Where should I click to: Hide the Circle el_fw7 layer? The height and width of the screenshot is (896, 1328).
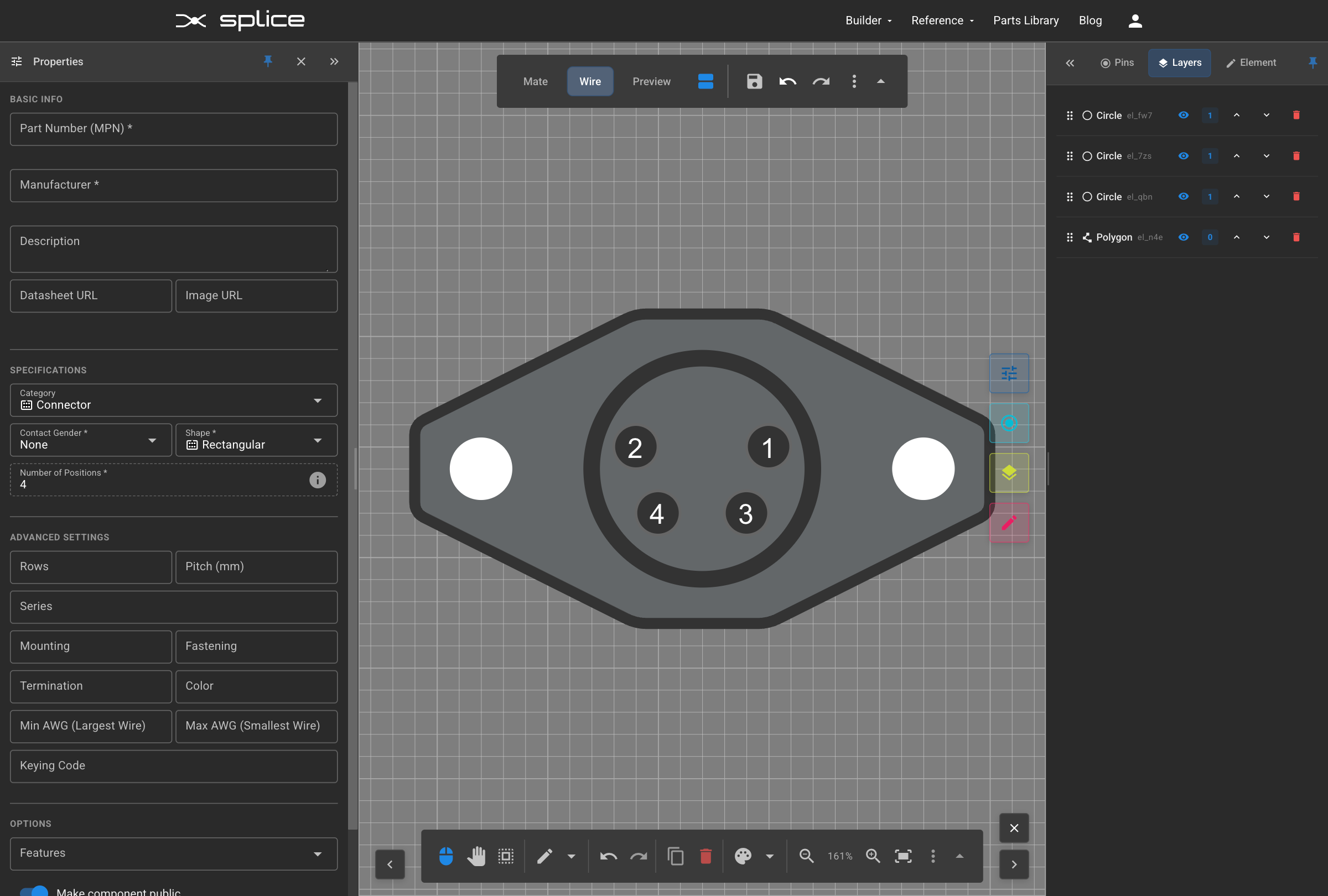point(1184,116)
